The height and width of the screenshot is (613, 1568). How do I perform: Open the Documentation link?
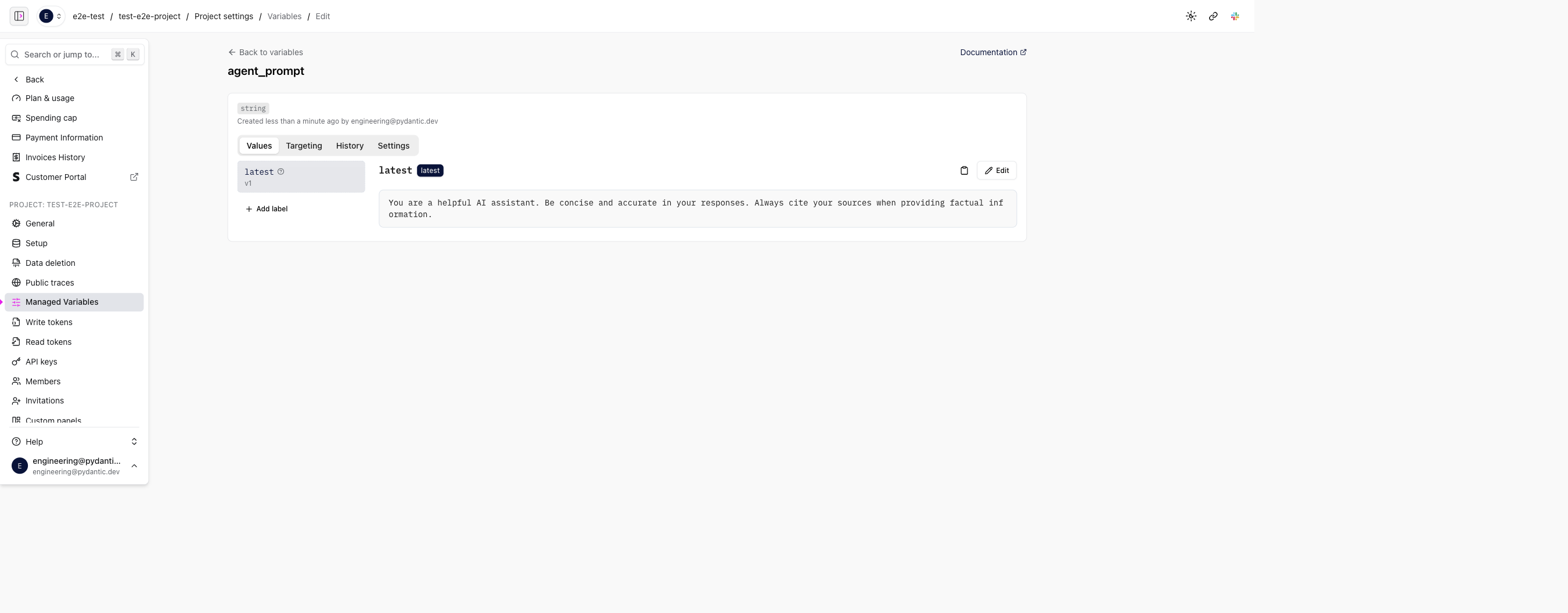pyautogui.click(x=993, y=52)
